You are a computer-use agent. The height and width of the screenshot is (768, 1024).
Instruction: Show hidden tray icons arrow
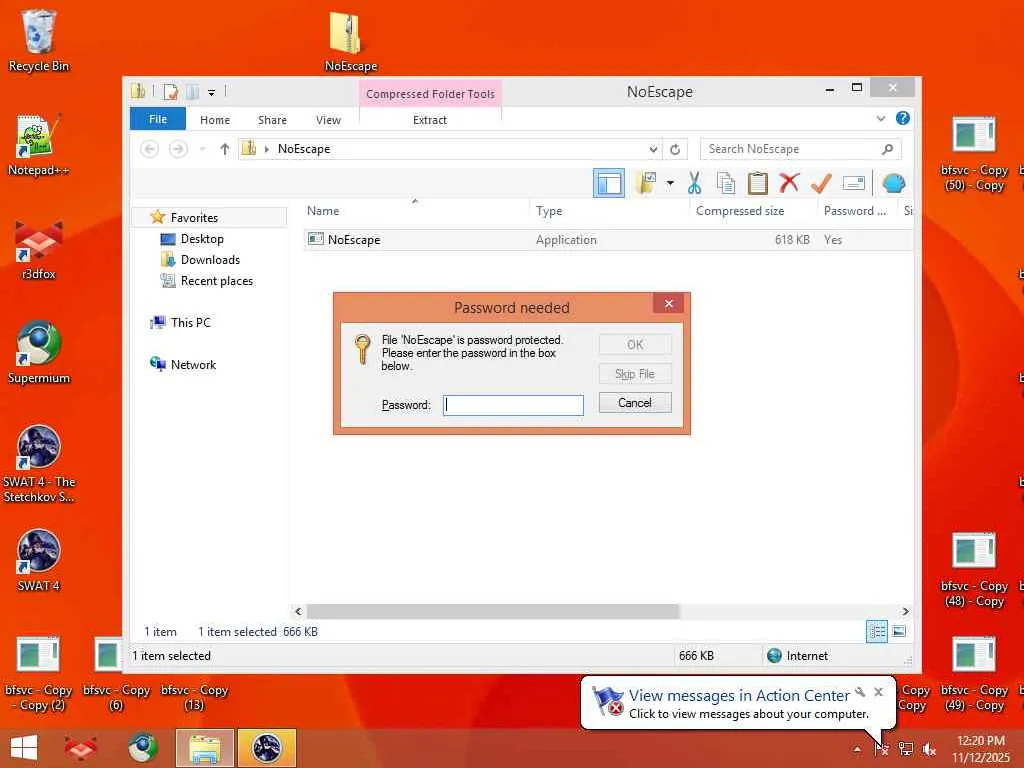click(857, 749)
